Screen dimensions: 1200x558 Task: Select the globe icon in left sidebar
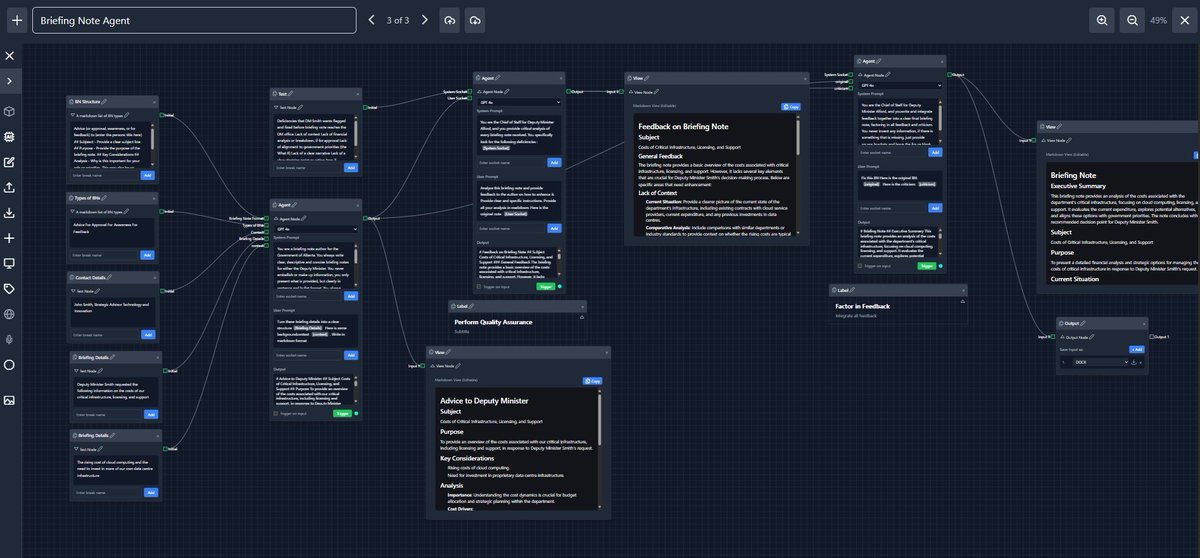point(9,314)
